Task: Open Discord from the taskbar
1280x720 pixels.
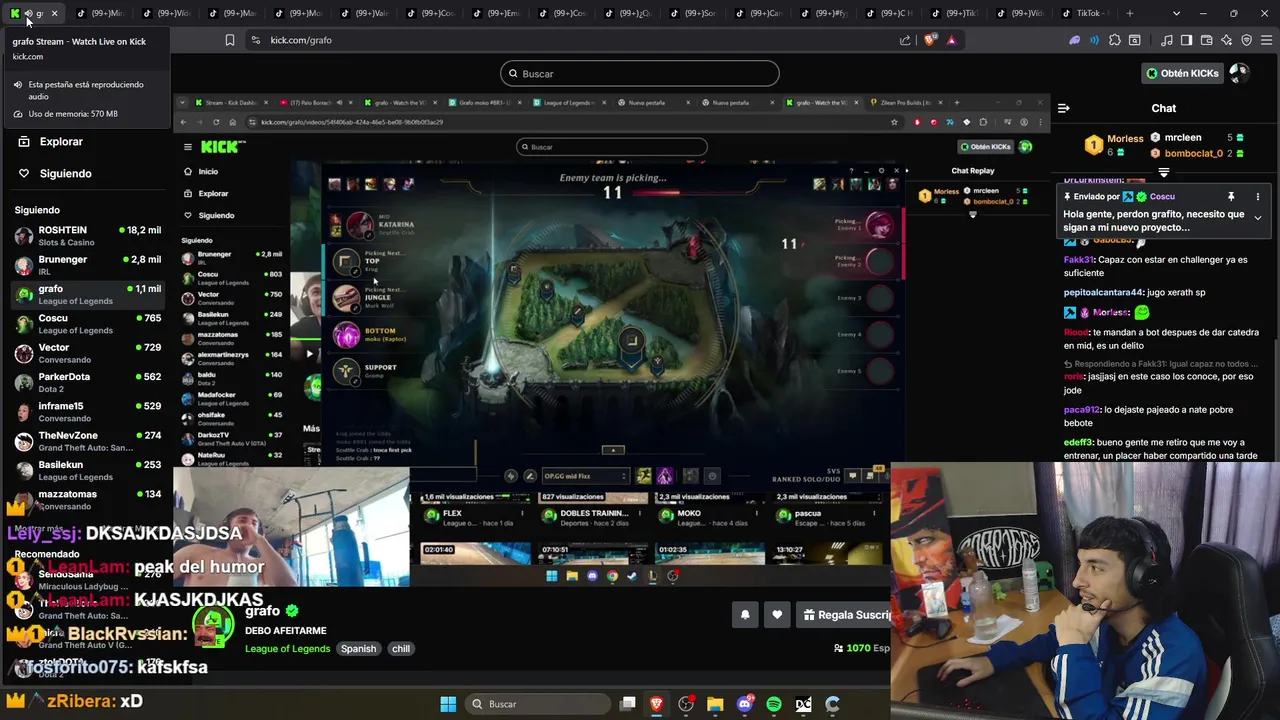Action: [x=745, y=704]
